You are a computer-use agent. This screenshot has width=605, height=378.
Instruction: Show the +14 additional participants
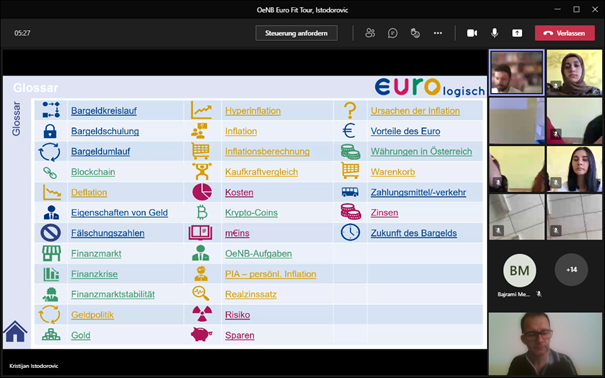point(571,270)
